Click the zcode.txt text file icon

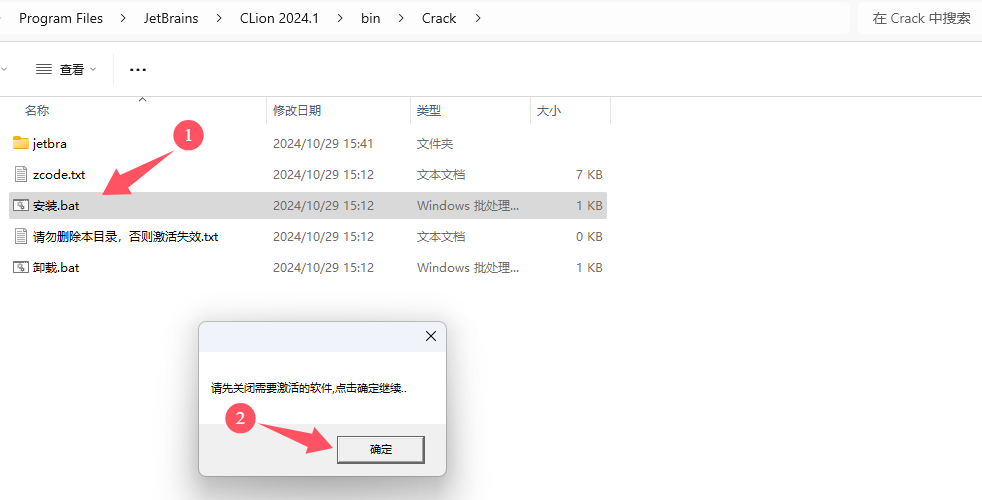pos(21,174)
